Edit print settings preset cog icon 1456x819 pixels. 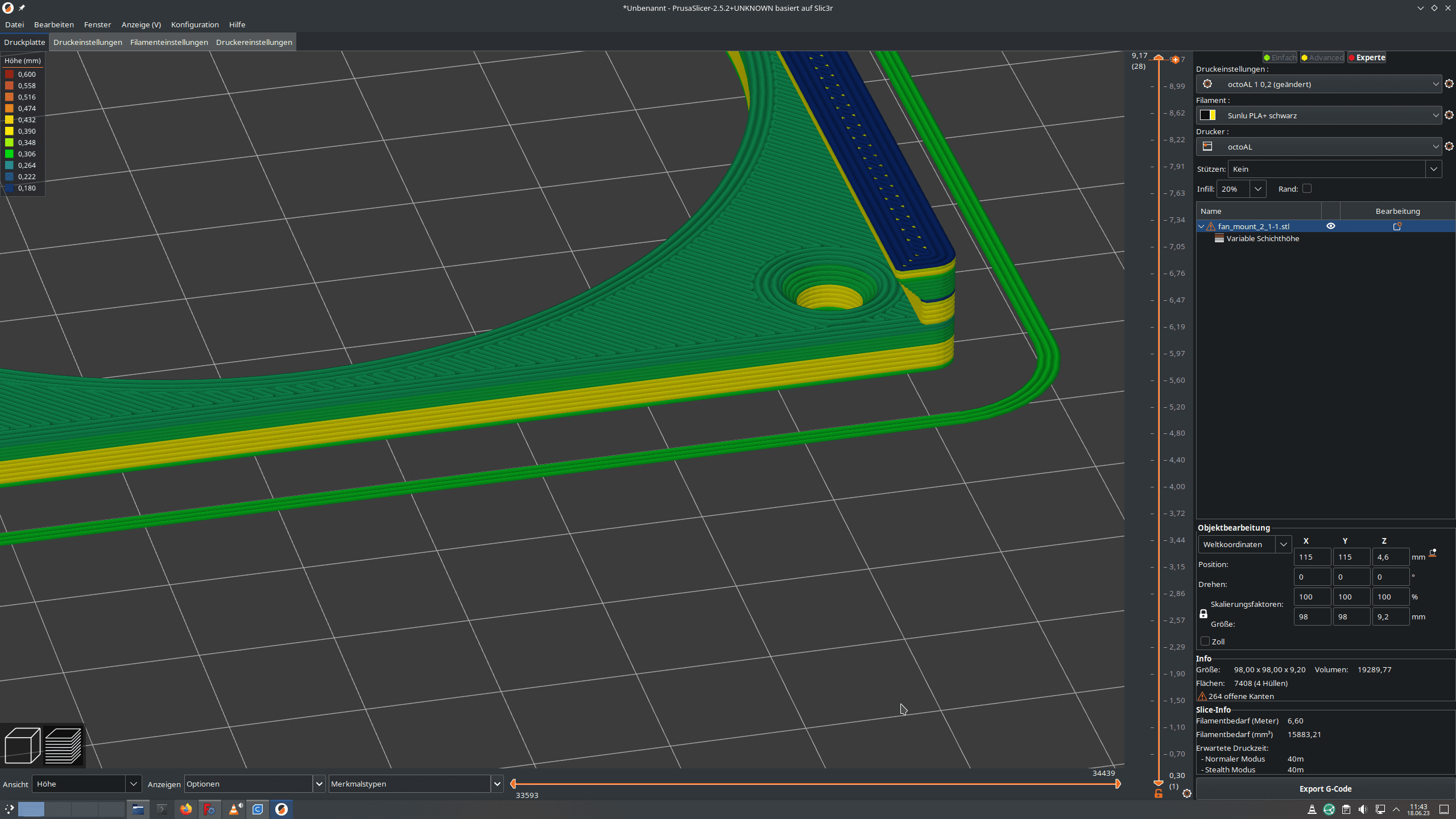pyautogui.click(x=1449, y=84)
